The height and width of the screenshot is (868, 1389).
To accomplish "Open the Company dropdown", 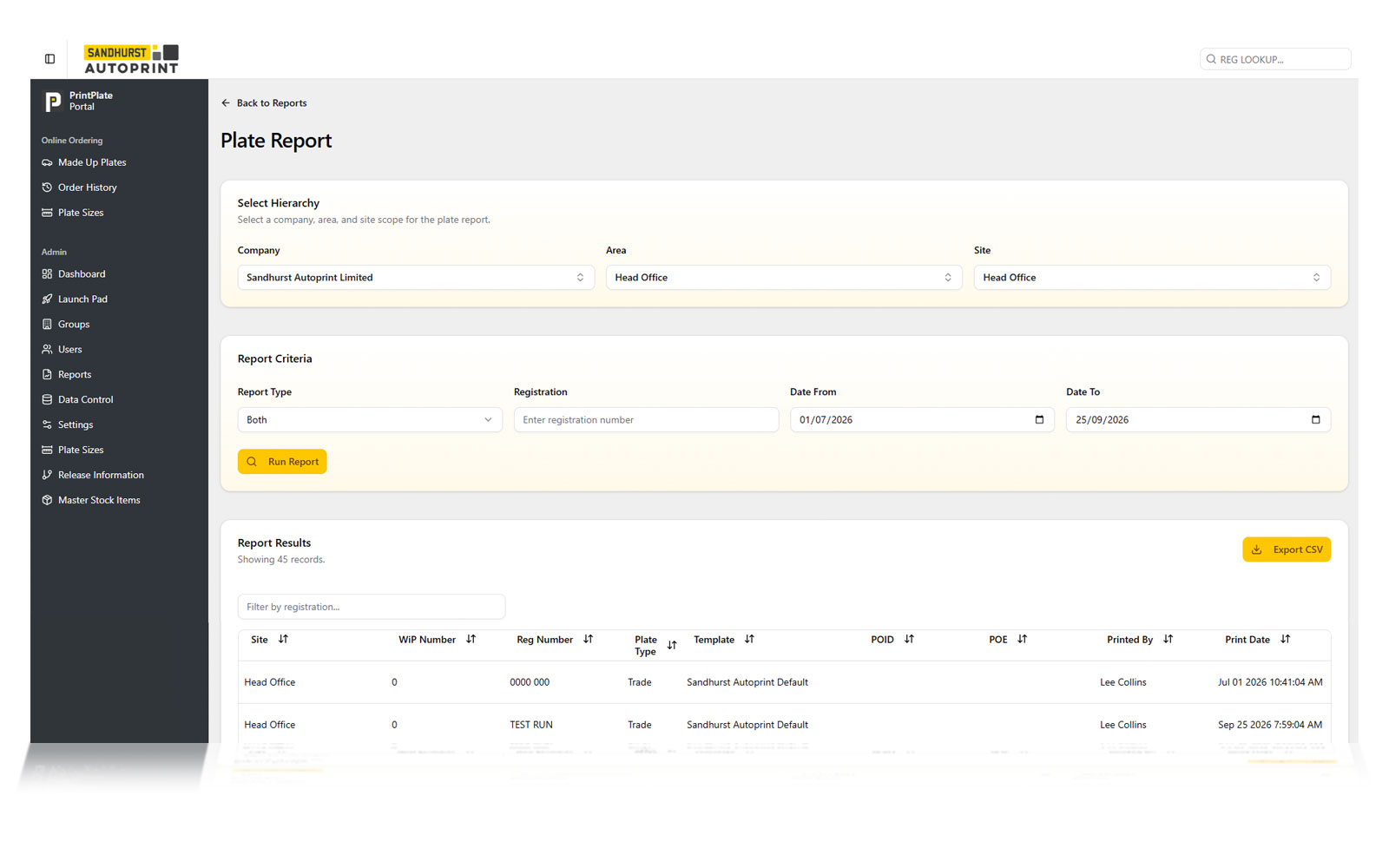I will [416, 278].
